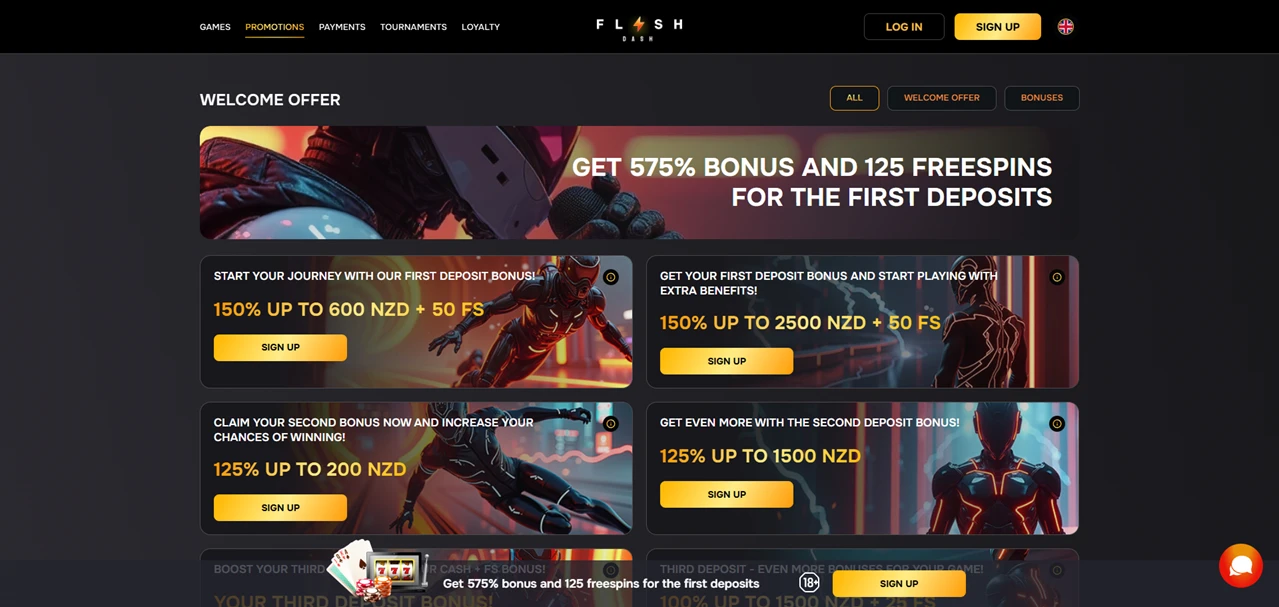This screenshot has width=1279, height=607.
Task: Open the Loyalty section
Action: (480, 27)
